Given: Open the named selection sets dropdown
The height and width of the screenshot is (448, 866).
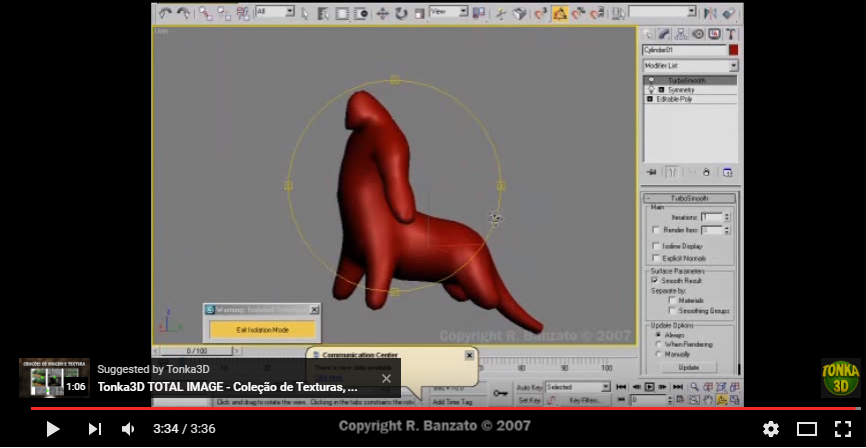Looking at the screenshot, I should pos(662,11).
